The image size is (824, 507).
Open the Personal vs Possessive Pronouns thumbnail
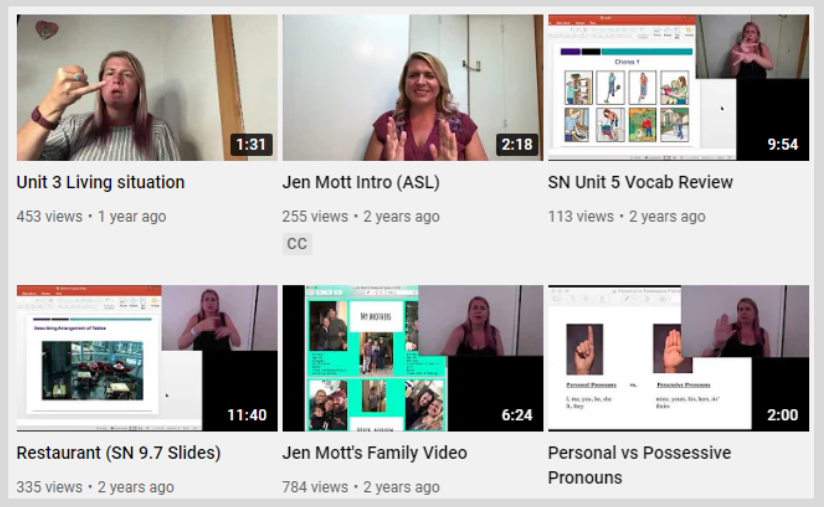click(x=678, y=358)
